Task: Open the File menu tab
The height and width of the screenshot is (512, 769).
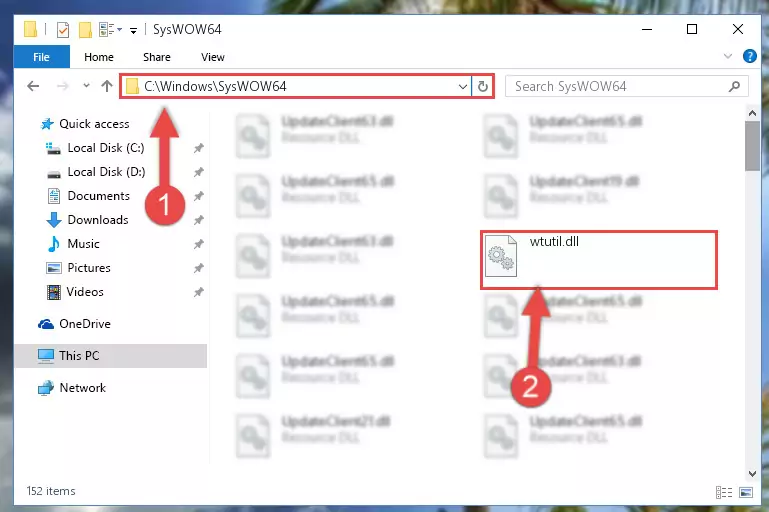Action: pyautogui.click(x=42, y=57)
